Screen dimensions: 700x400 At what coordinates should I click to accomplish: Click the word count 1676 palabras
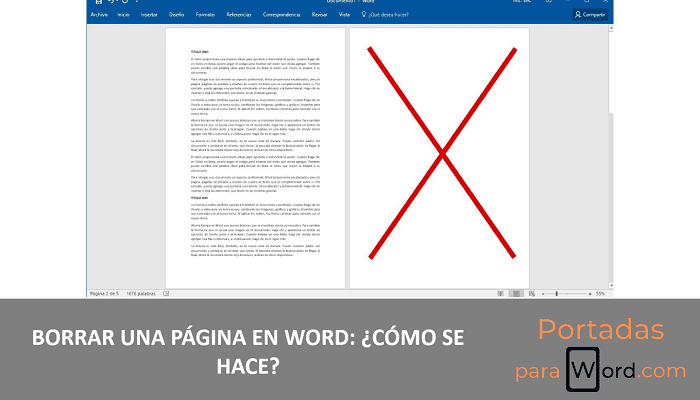pos(141,294)
